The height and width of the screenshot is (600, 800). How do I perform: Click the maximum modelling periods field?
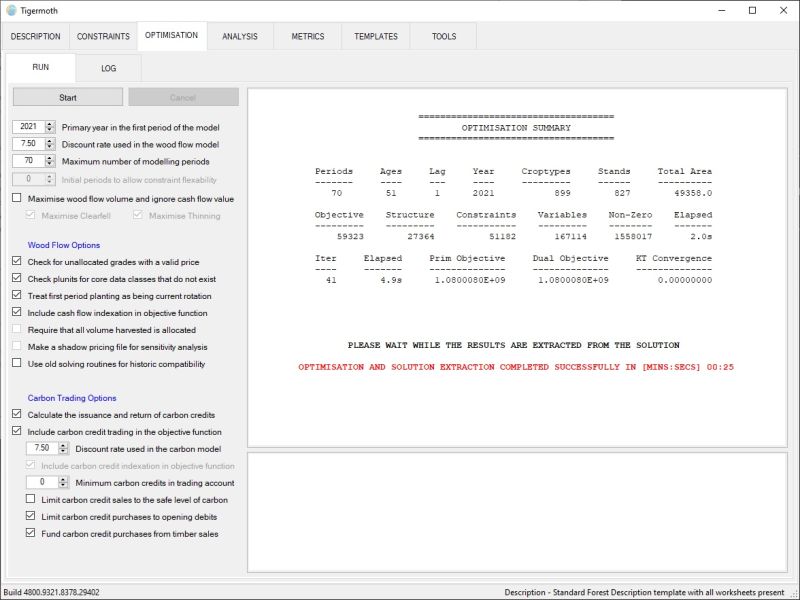(x=29, y=161)
